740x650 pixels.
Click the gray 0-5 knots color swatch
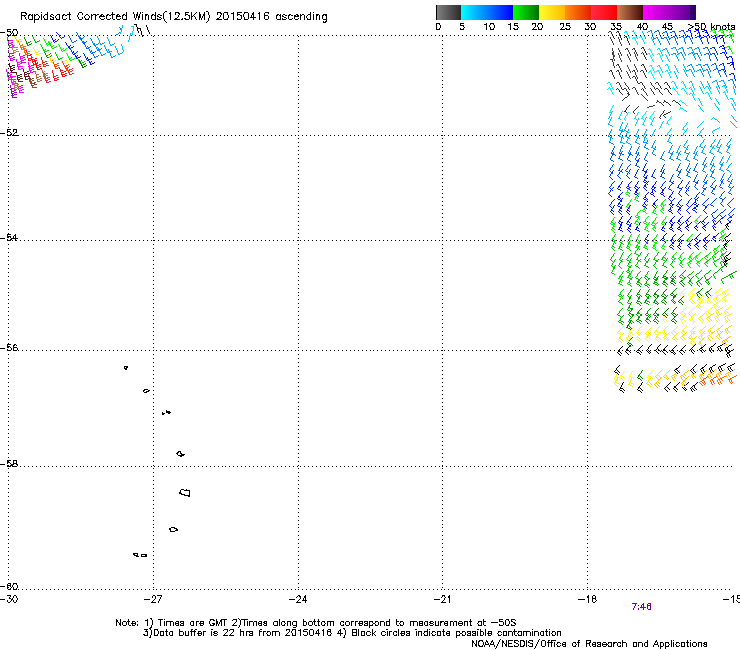[x=448, y=12]
